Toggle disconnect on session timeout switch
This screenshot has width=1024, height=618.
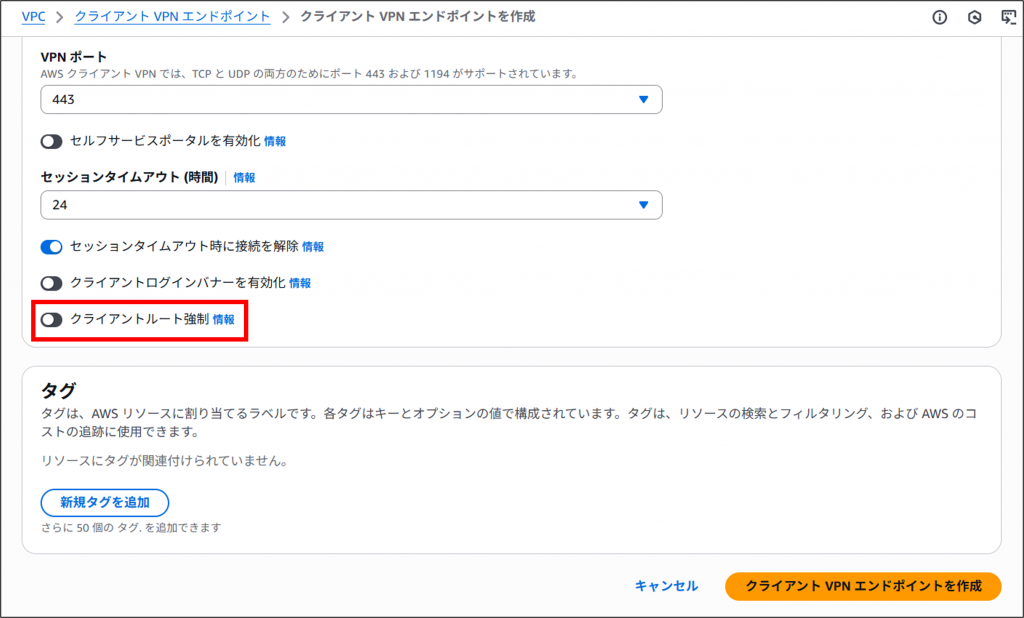(x=52, y=246)
